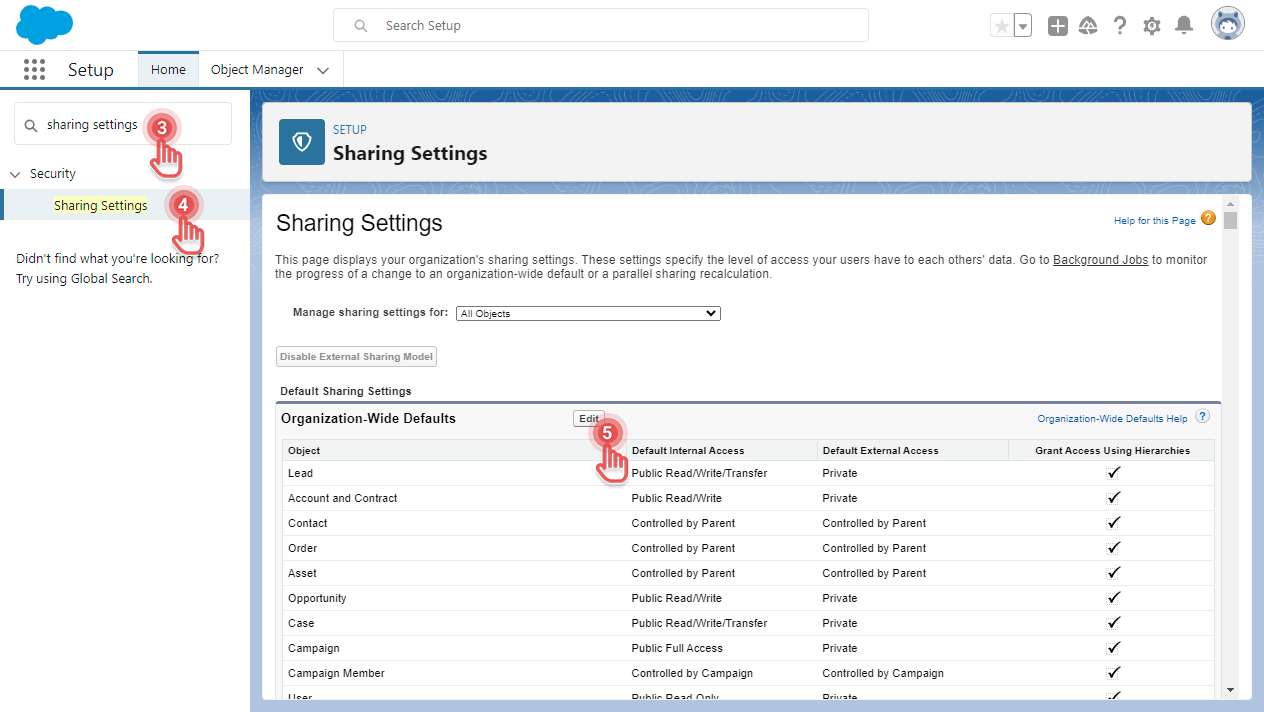Click Grant Access checkmark for Campaign
The image size is (1264, 712).
coord(1114,648)
